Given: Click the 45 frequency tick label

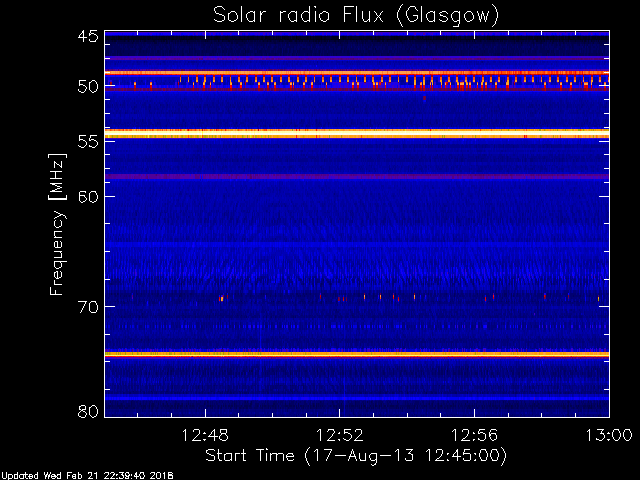Looking at the screenshot, I should (x=88, y=37).
